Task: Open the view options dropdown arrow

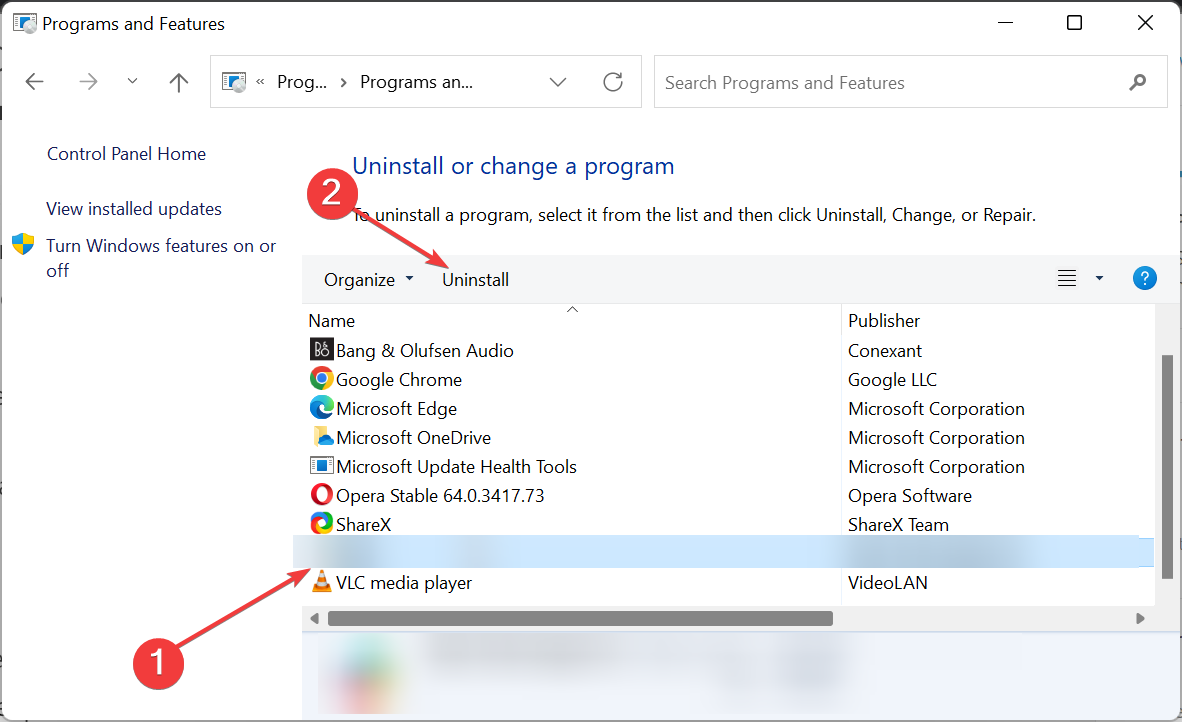Action: pos(1099,278)
